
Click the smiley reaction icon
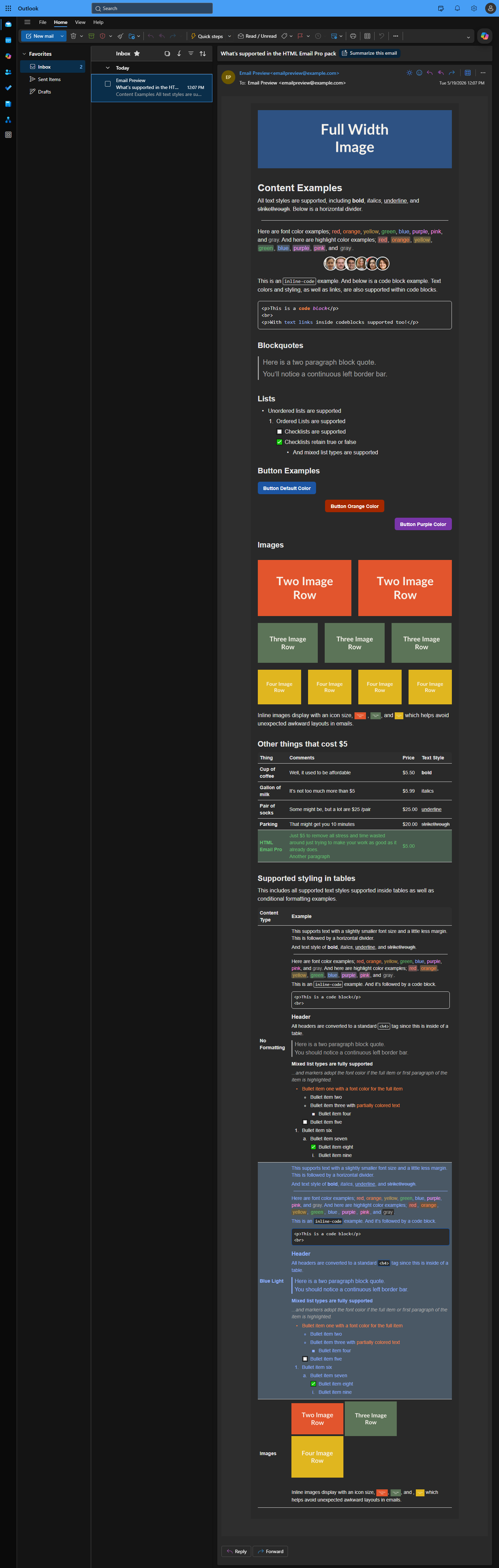419,73
